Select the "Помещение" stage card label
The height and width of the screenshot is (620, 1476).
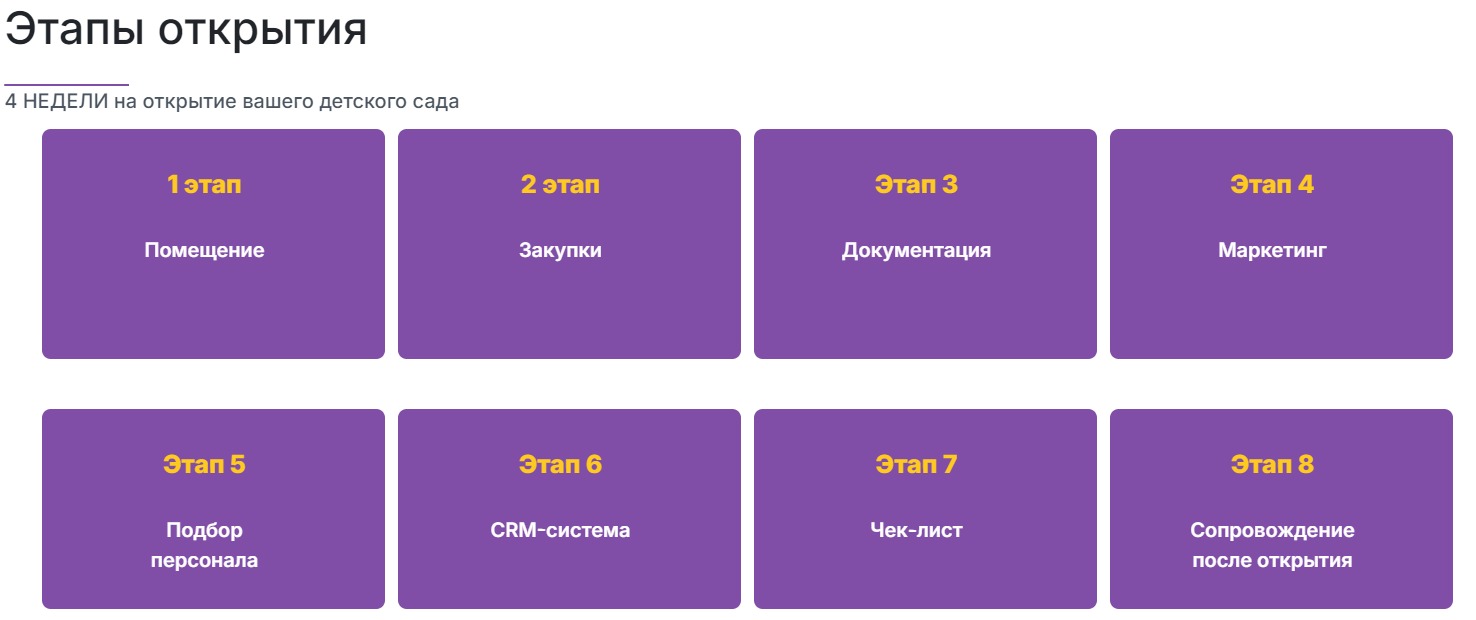point(204,250)
